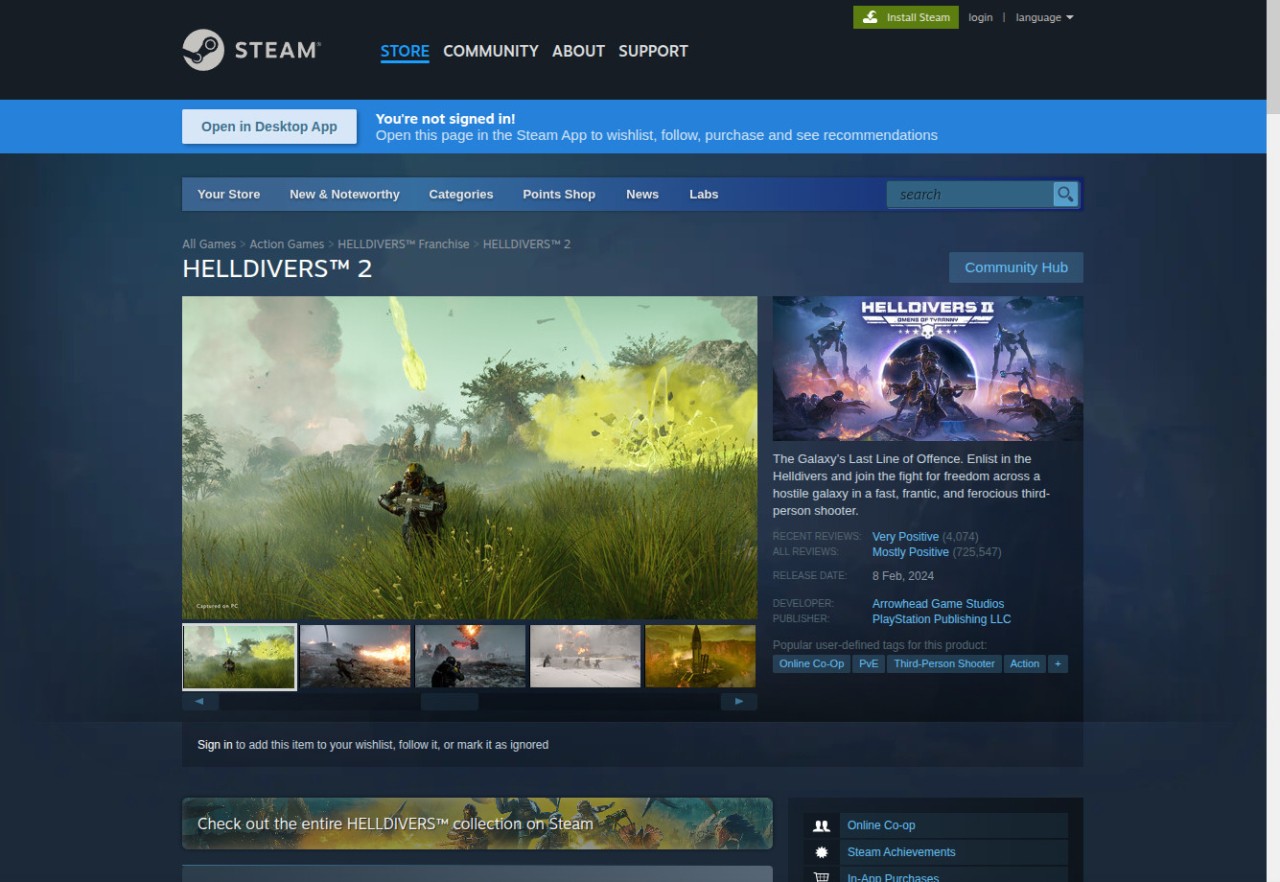Click the main gameplay screenshot
The image size is (1280, 882).
(x=470, y=457)
